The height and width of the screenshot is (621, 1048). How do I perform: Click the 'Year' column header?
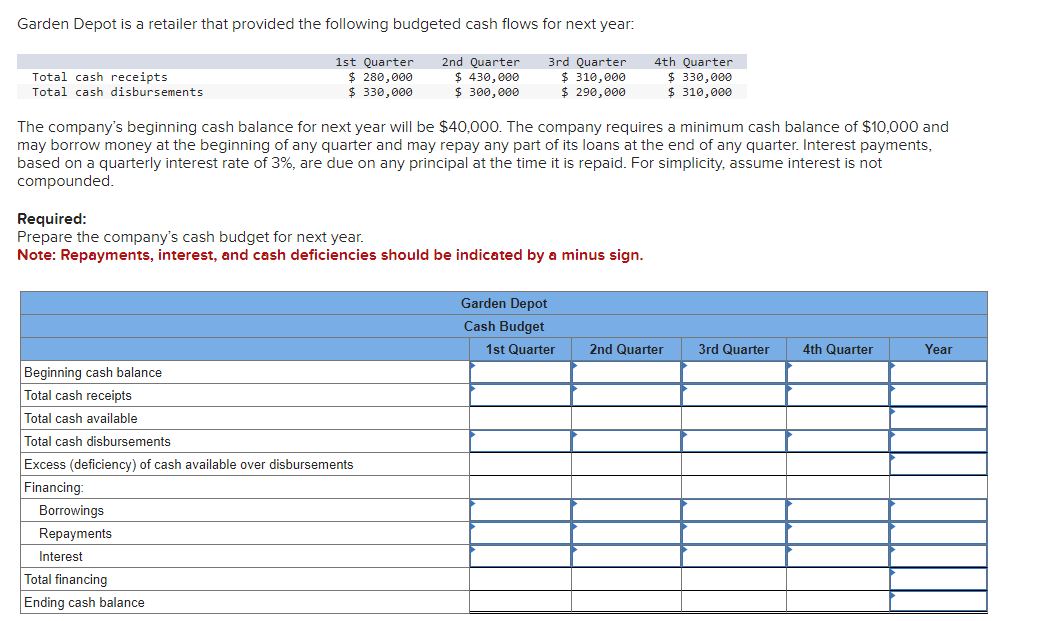click(938, 350)
